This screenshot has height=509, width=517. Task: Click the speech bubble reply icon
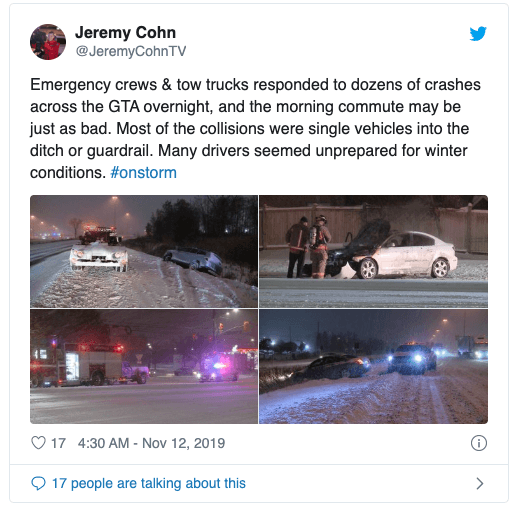38,483
